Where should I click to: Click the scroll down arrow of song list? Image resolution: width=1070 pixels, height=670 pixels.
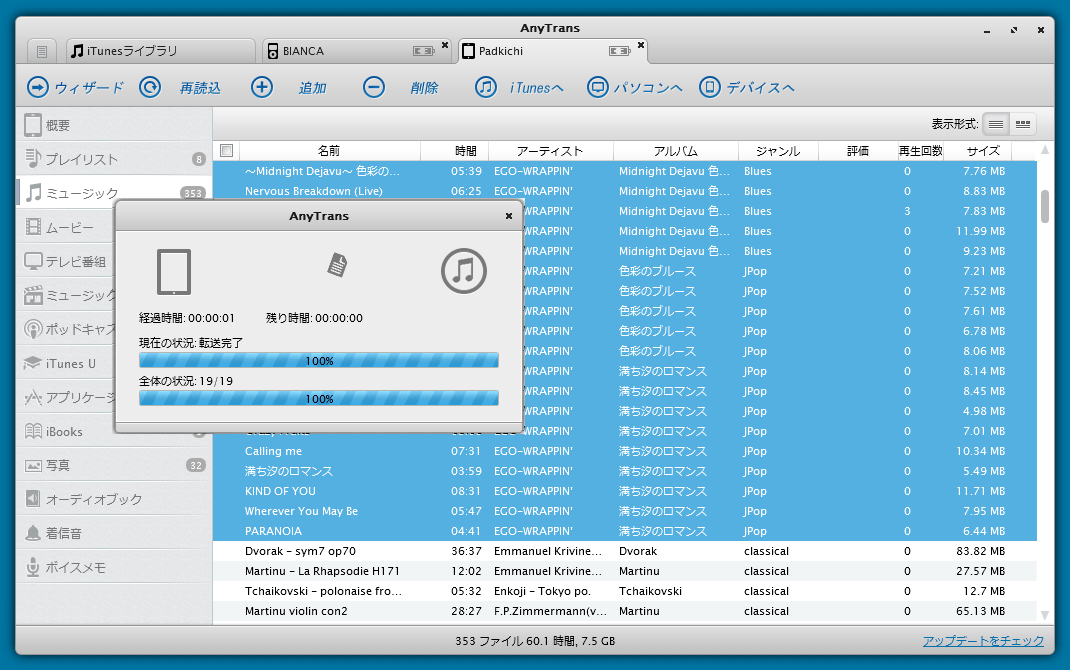pyautogui.click(x=1045, y=615)
